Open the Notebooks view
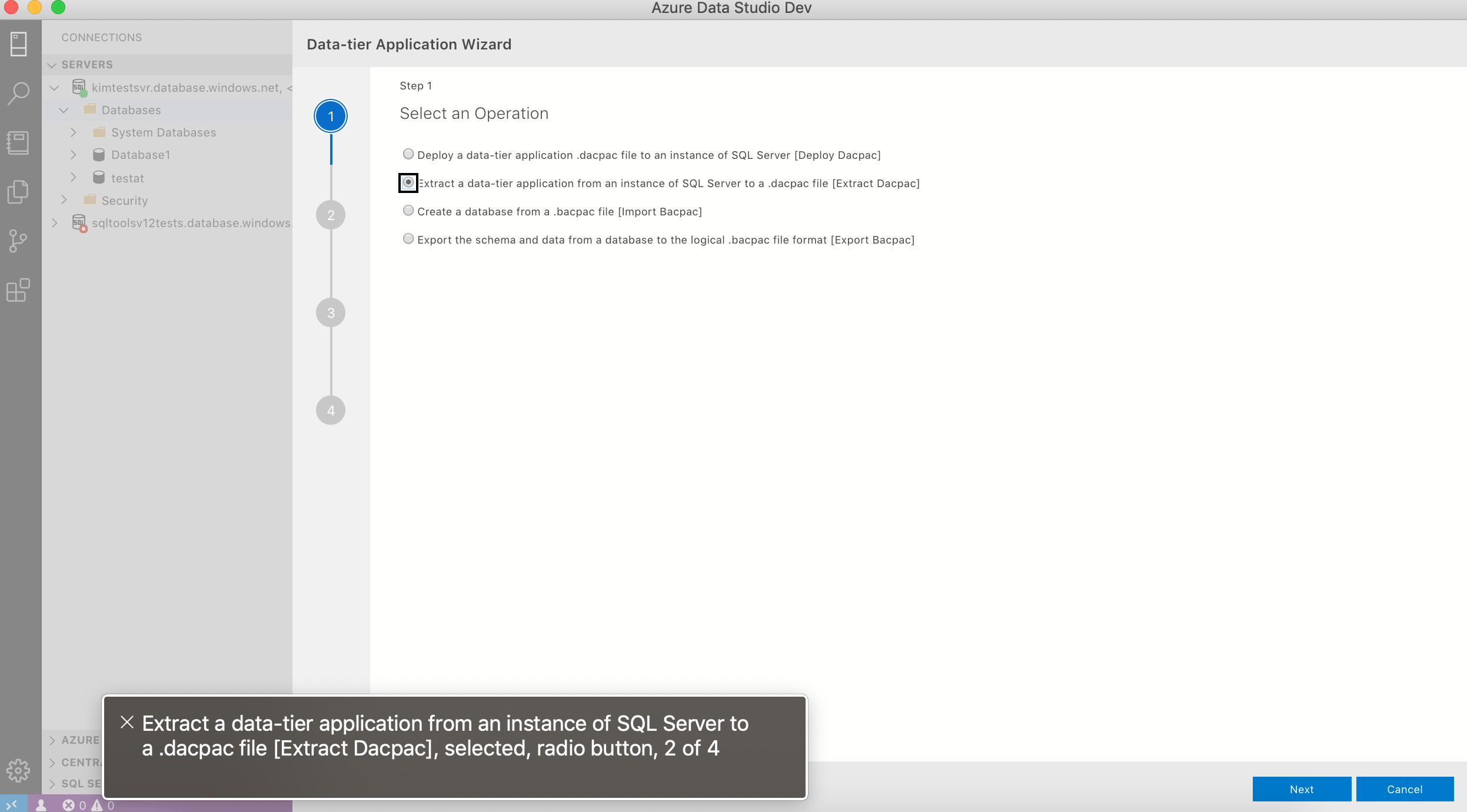The height and width of the screenshot is (812, 1467). [18, 142]
